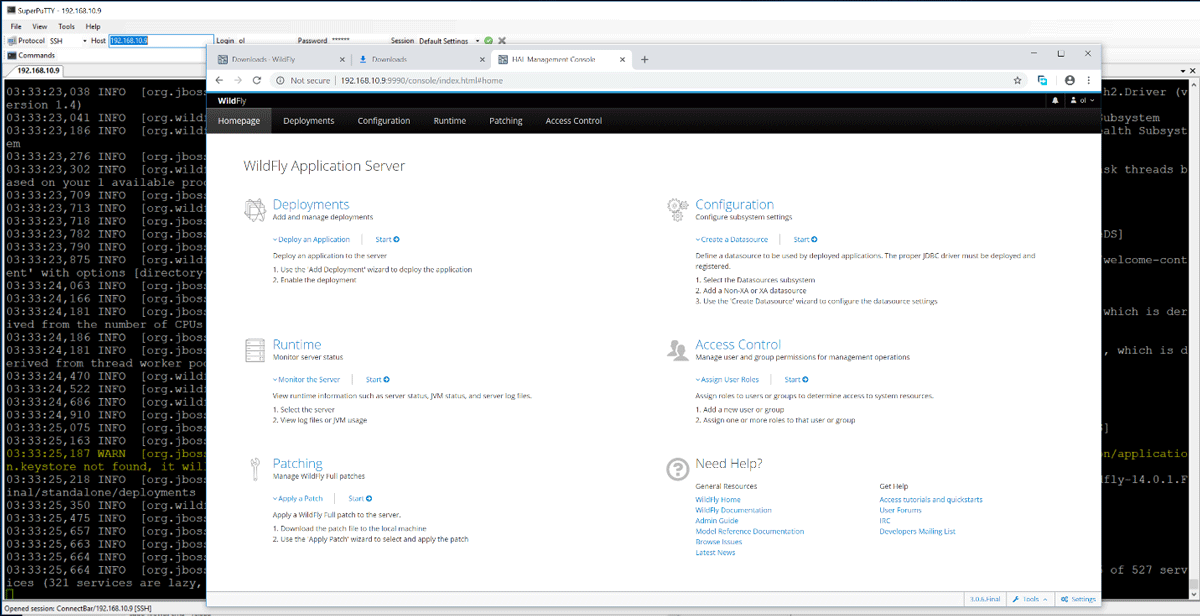Click the Deployments section icon
The height and width of the screenshot is (616, 1200).
click(x=255, y=210)
